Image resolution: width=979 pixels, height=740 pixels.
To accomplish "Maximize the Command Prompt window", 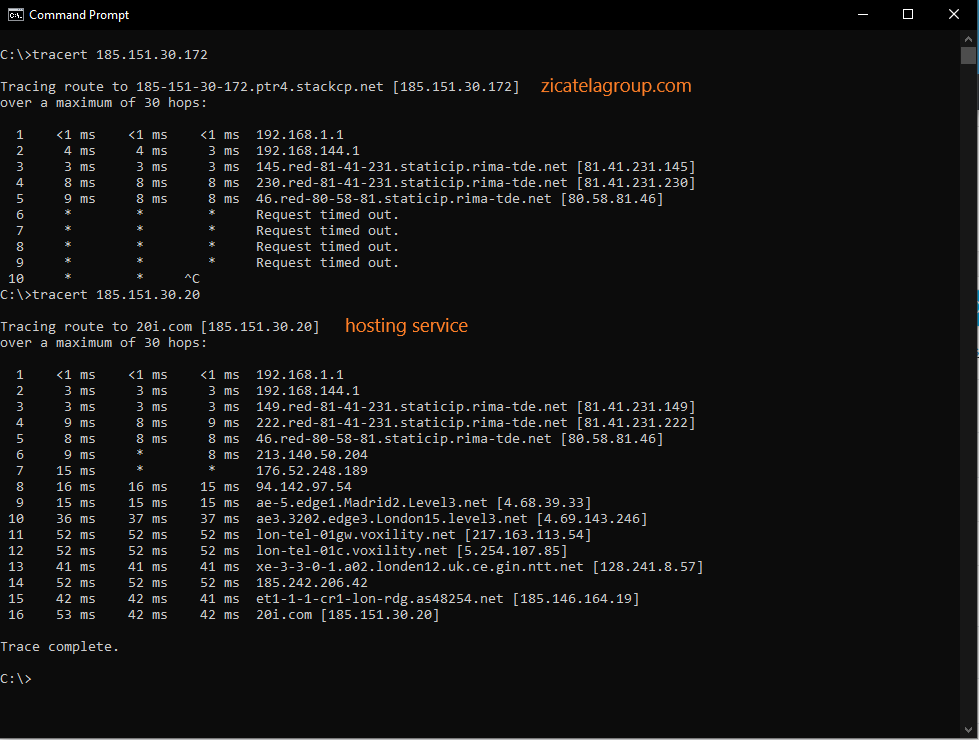I will coord(907,14).
